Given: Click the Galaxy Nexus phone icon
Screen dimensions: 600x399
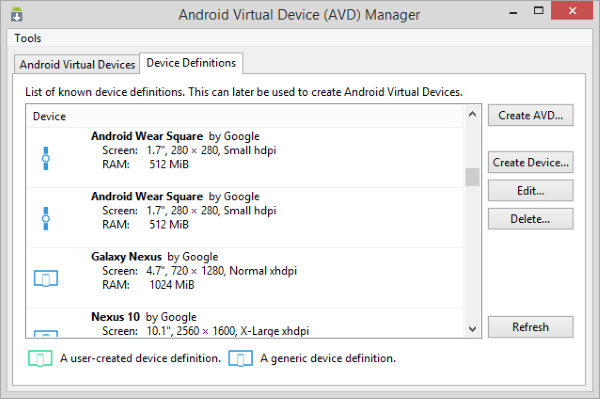Looking at the screenshot, I should [46, 278].
